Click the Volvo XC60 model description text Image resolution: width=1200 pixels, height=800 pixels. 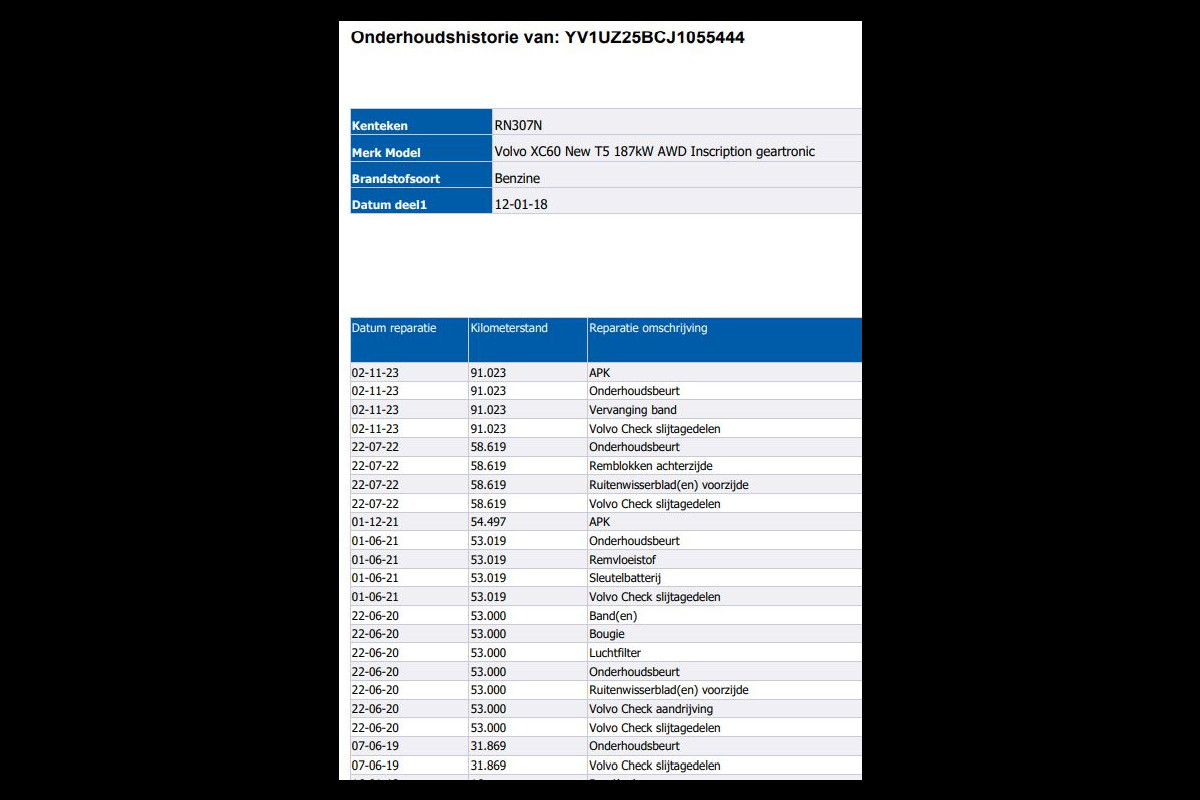click(x=654, y=152)
